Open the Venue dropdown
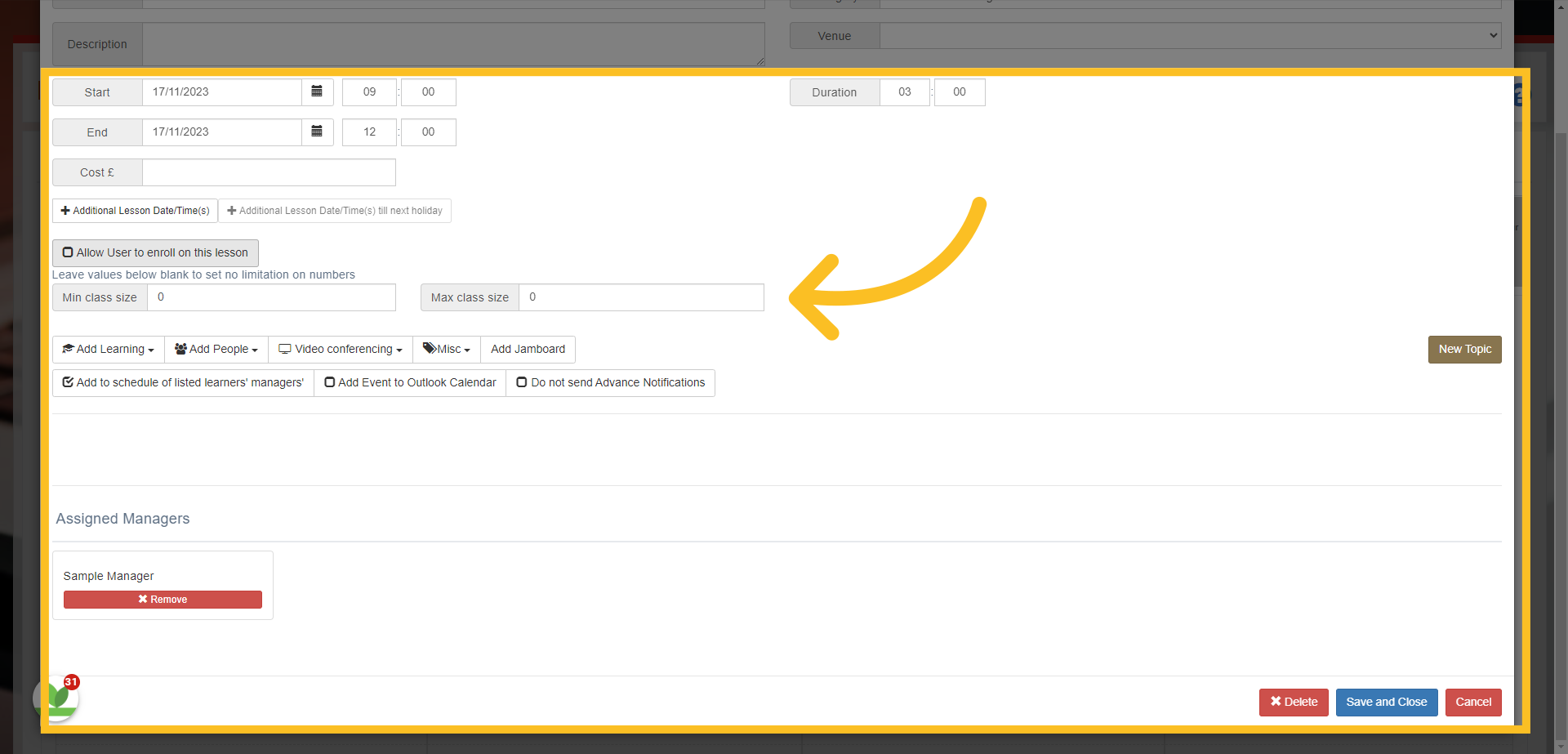Screen dimensions: 1568x754 1190,35
